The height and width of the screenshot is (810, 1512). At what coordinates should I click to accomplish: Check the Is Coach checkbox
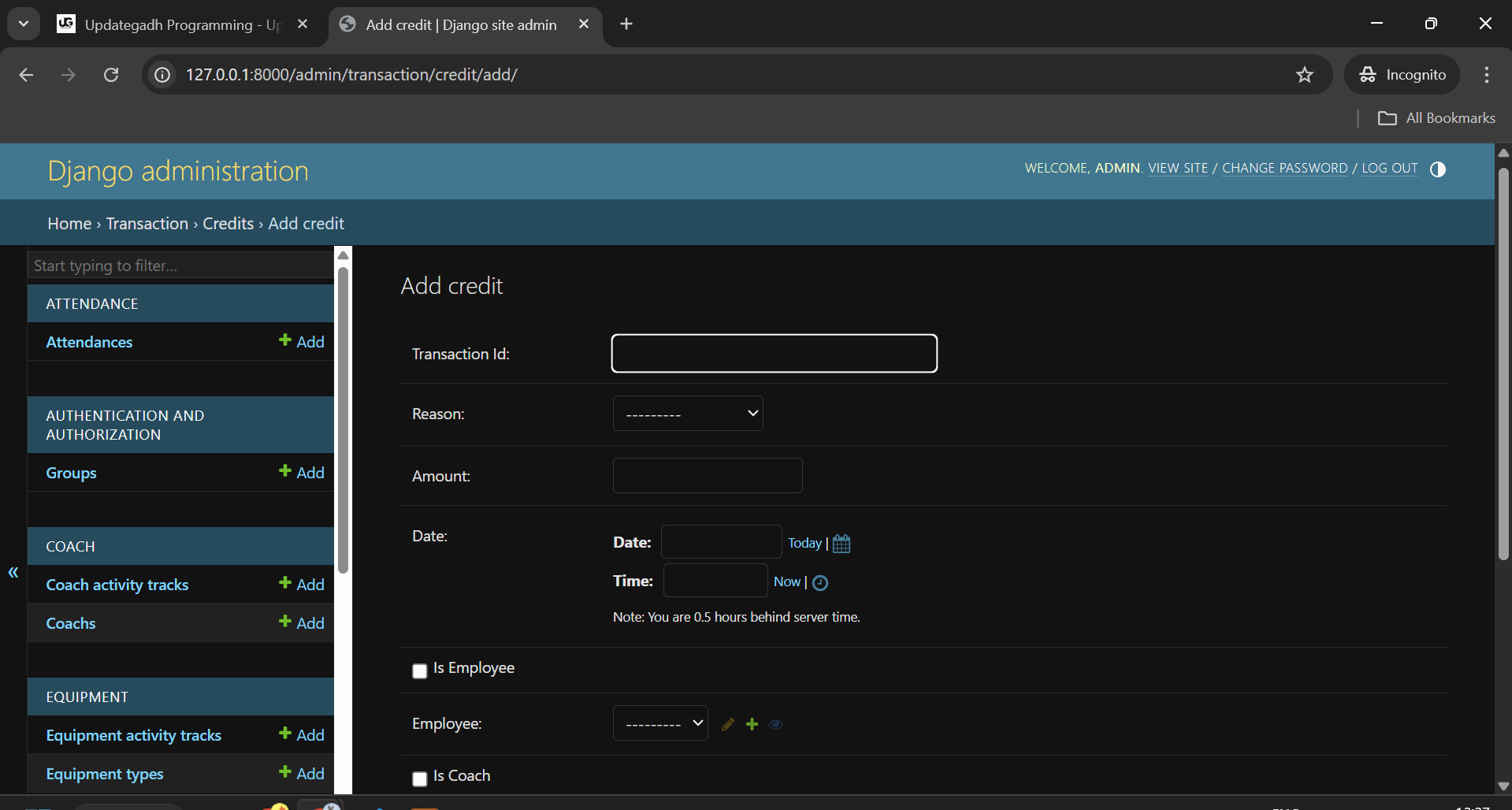click(x=419, y=778)
